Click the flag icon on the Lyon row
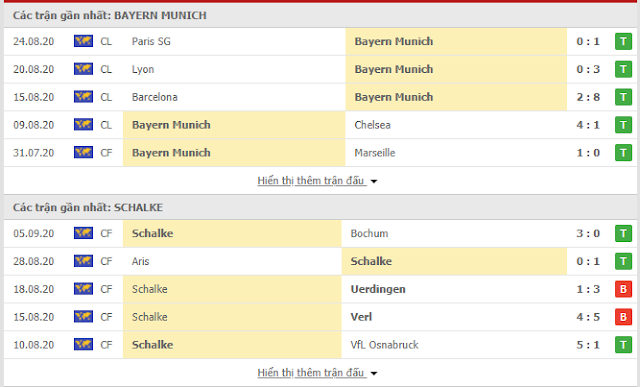The height and width of the screenshot is (387, 640). pos(83,69)
